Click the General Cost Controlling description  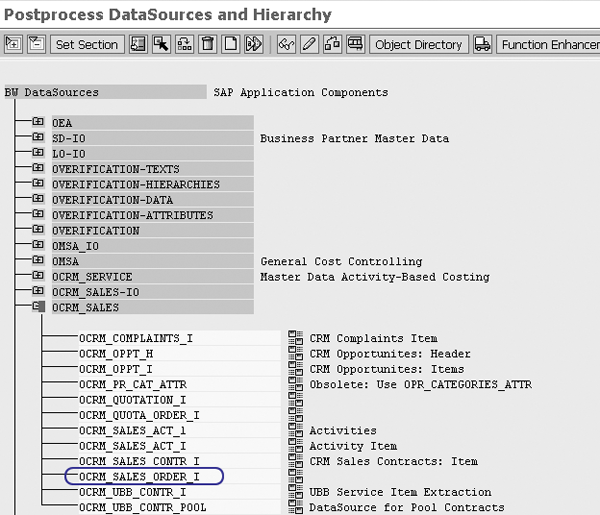point(341,261)
